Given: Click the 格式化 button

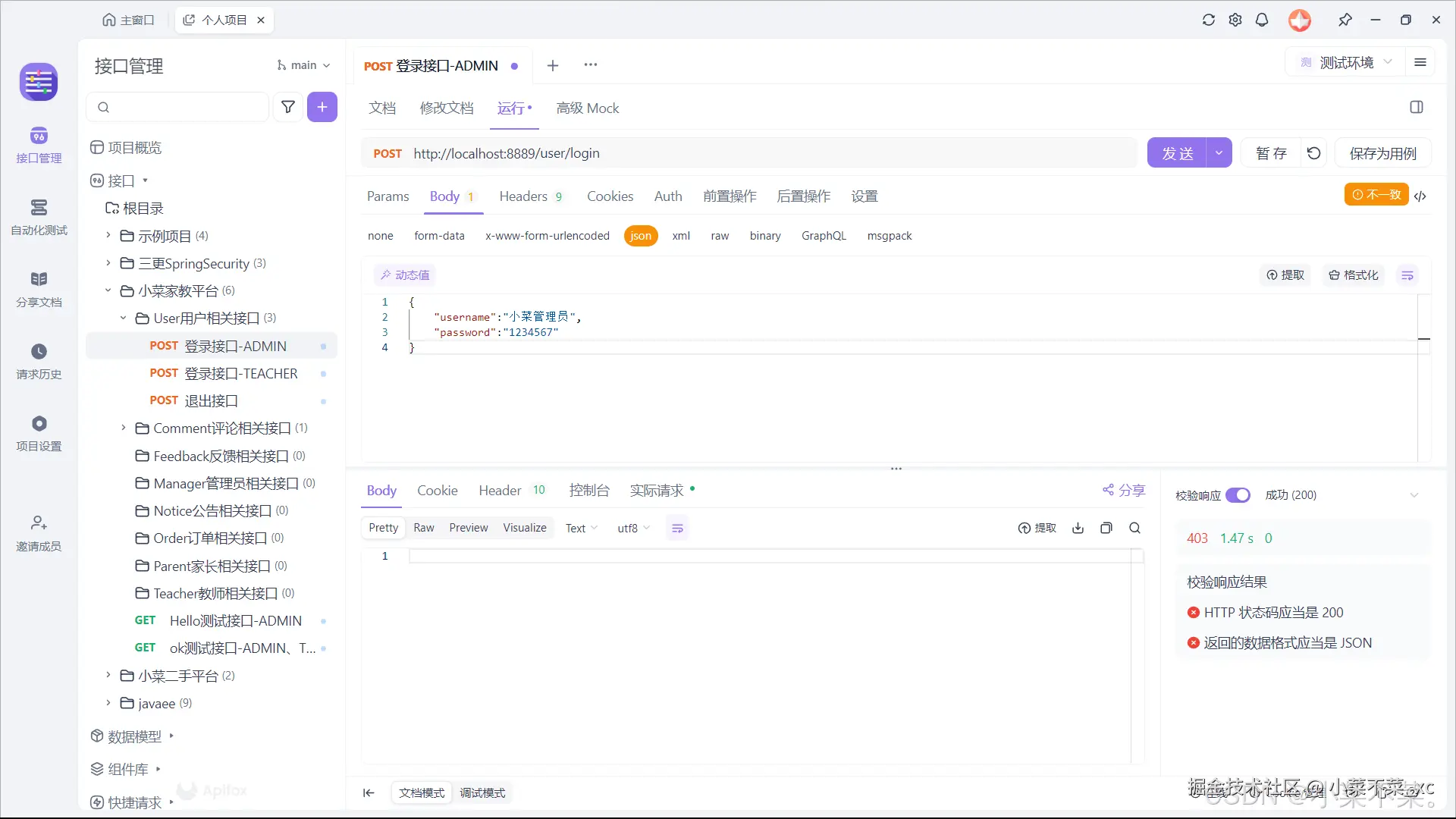Looking at the screenshot, I should [x=1354, y=275].
